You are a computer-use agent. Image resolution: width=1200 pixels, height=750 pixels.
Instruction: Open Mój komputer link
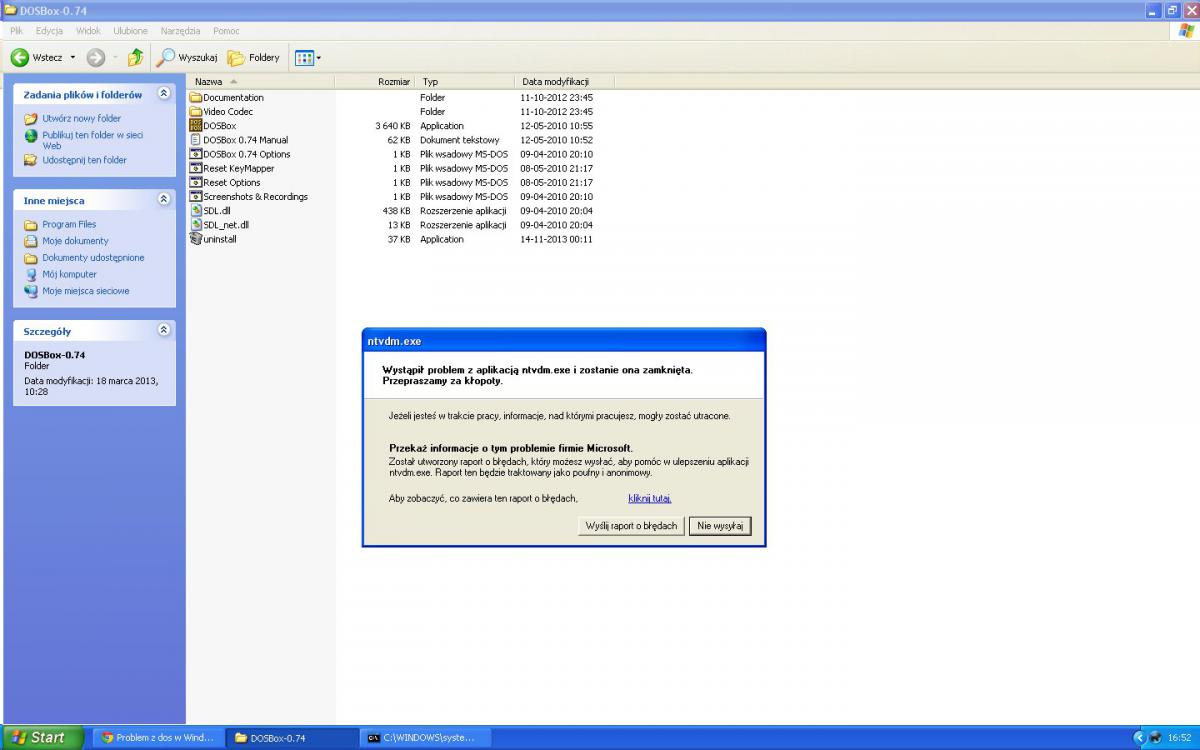coord(69,274)
